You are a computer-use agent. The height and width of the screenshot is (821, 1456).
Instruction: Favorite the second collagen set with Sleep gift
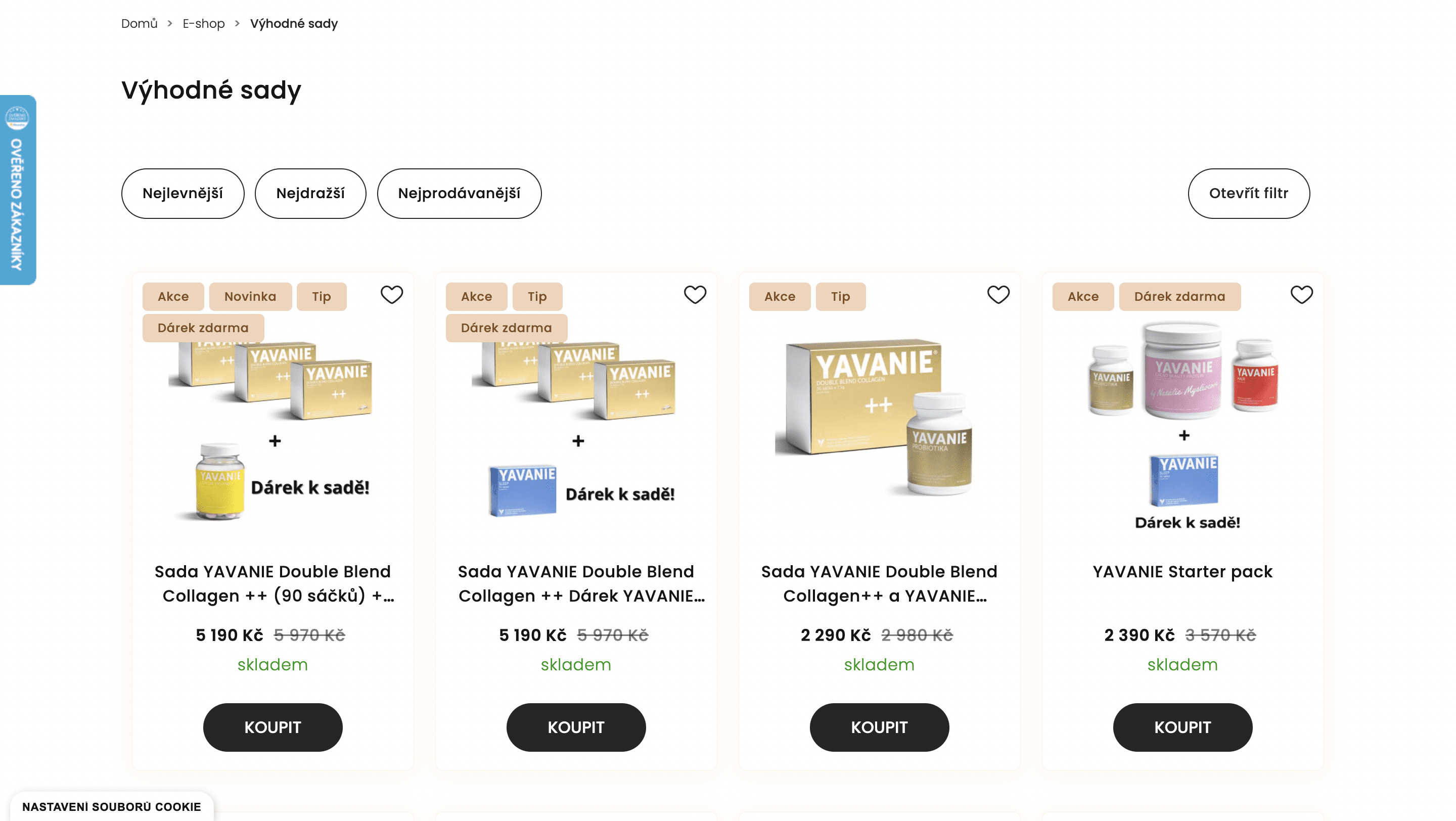click(695, 295)
